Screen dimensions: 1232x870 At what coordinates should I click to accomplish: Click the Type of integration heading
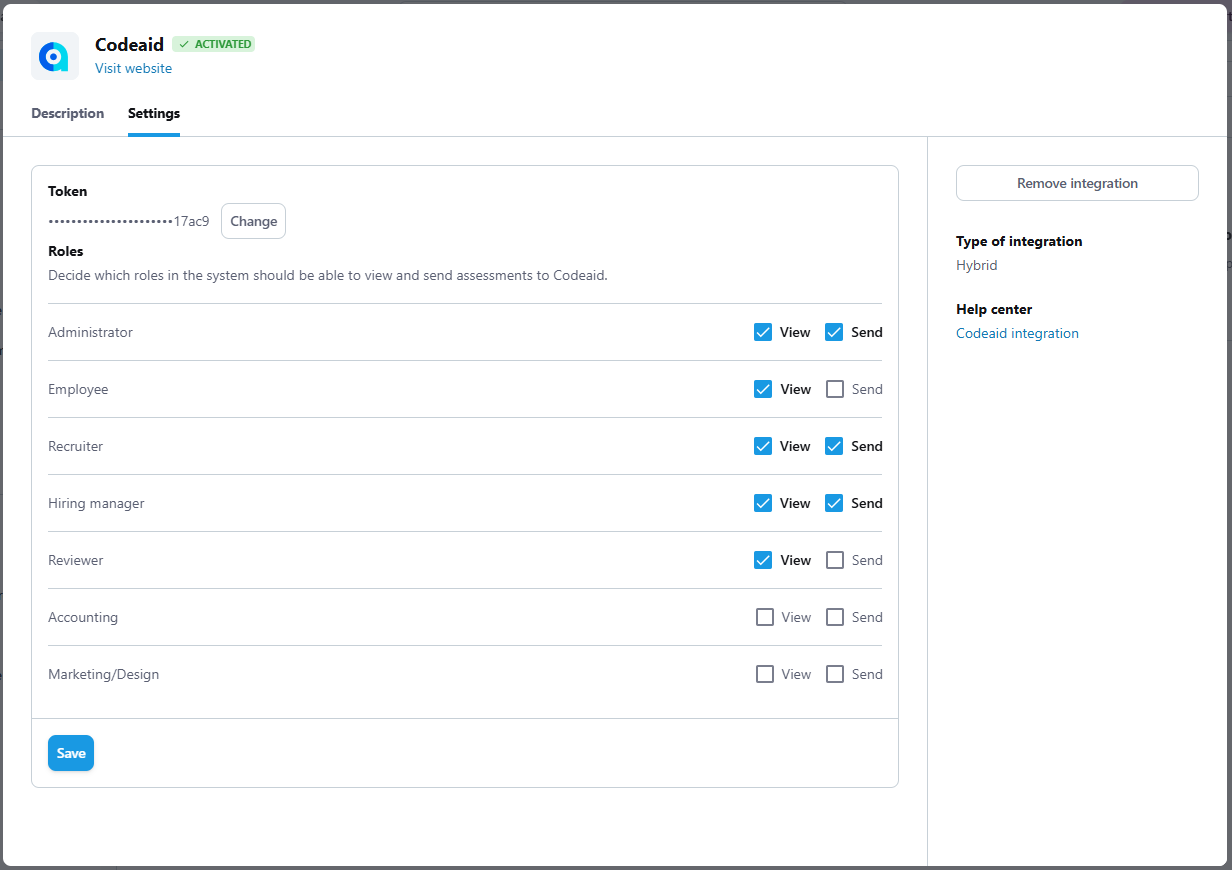1019,241
